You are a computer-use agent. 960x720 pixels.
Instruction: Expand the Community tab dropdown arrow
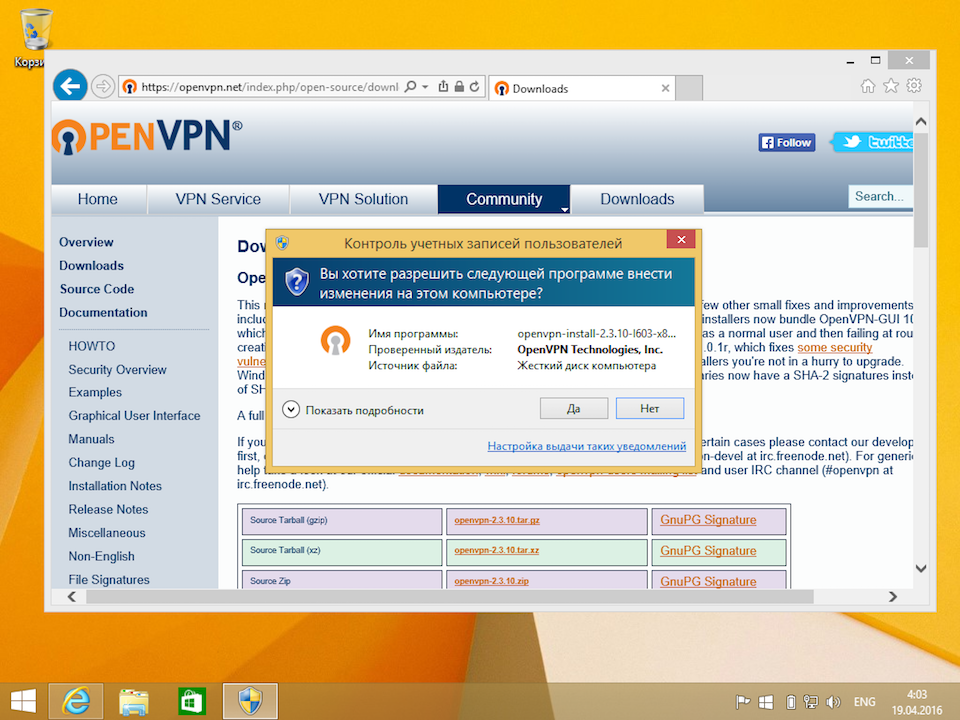[564, 209]
